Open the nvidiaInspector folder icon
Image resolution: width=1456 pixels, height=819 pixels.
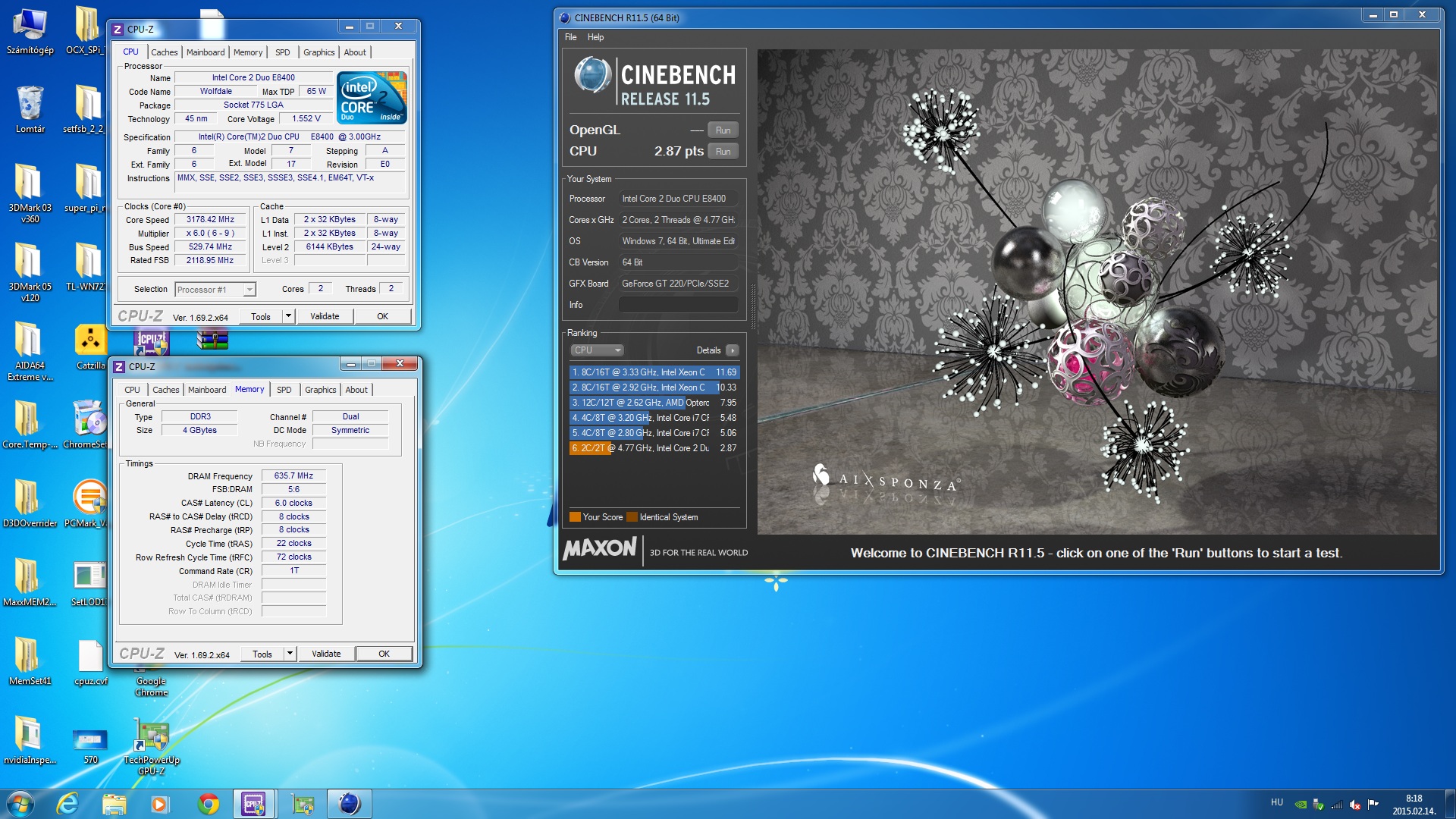point(30,740)
